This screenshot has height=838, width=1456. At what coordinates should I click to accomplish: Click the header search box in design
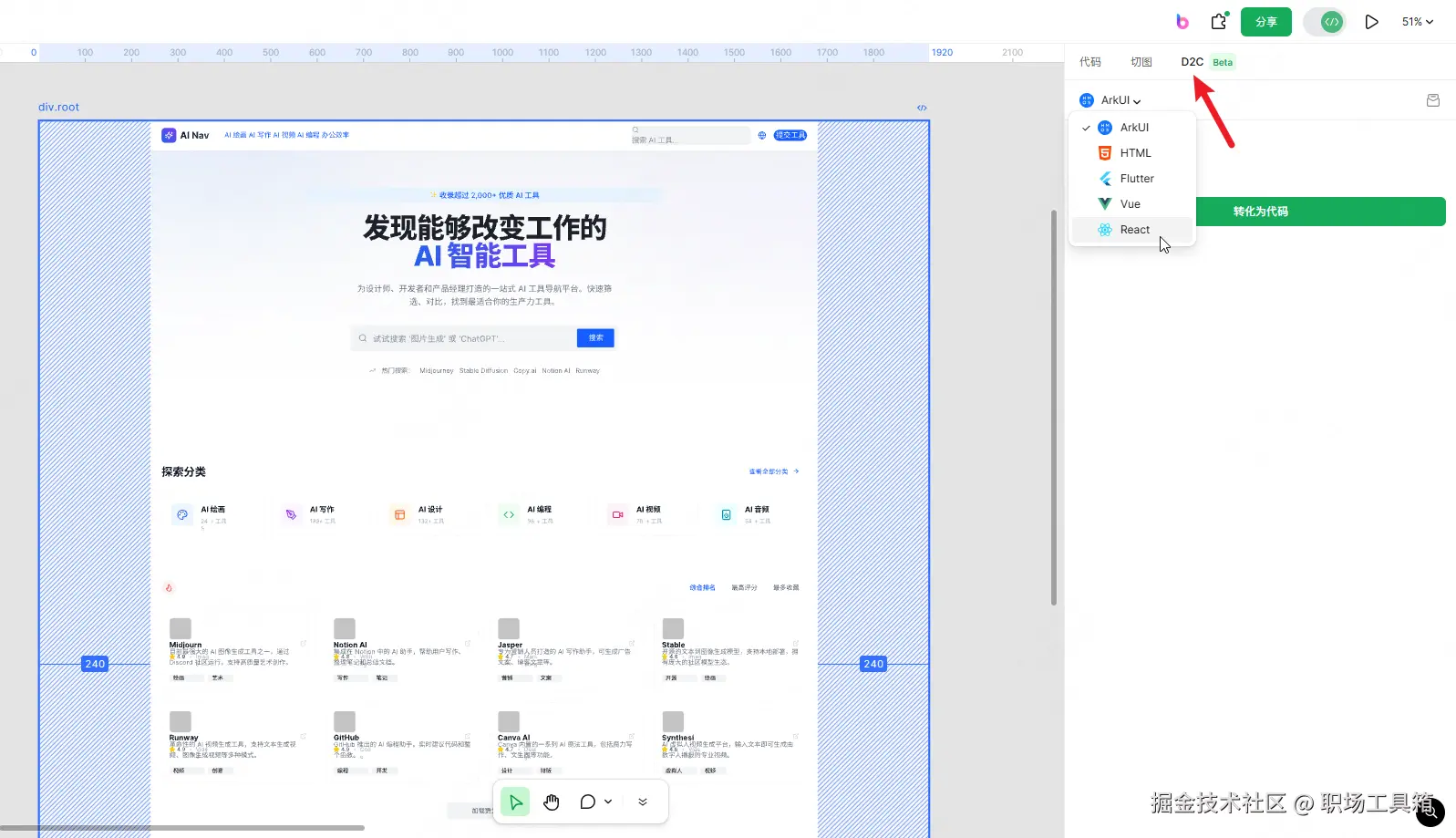[x=690, y=135]
